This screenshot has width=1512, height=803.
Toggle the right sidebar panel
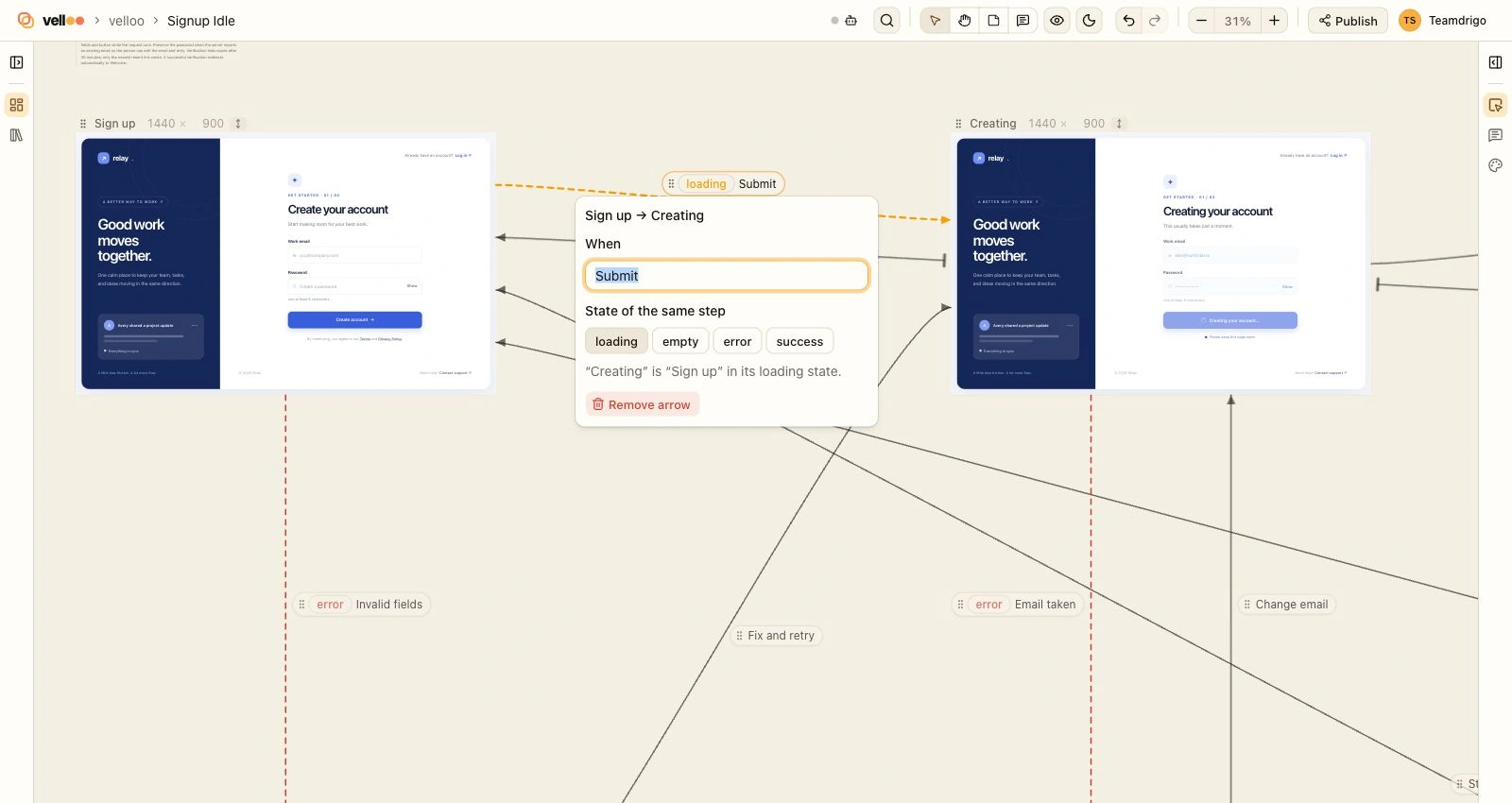tap(1495, 62)
